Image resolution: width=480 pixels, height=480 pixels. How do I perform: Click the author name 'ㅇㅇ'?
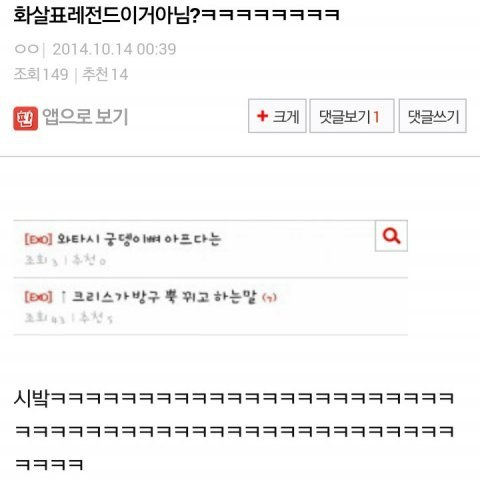pyautogui.click(x=27, y=49)
